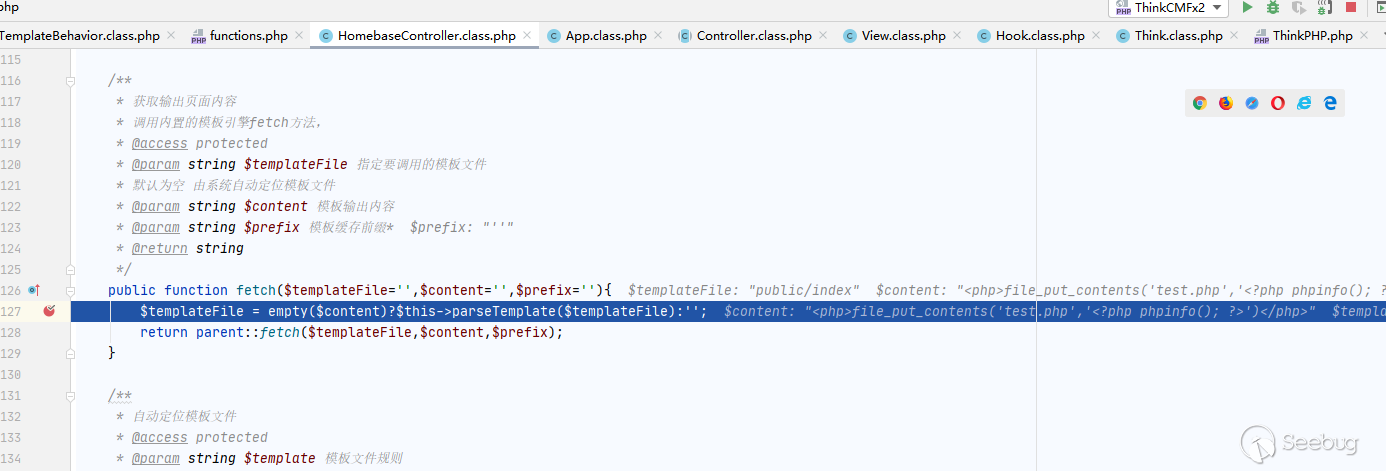Click the class icon on App.class.php tab
This screenshot has height=471, width=1386.
[554, 36]
